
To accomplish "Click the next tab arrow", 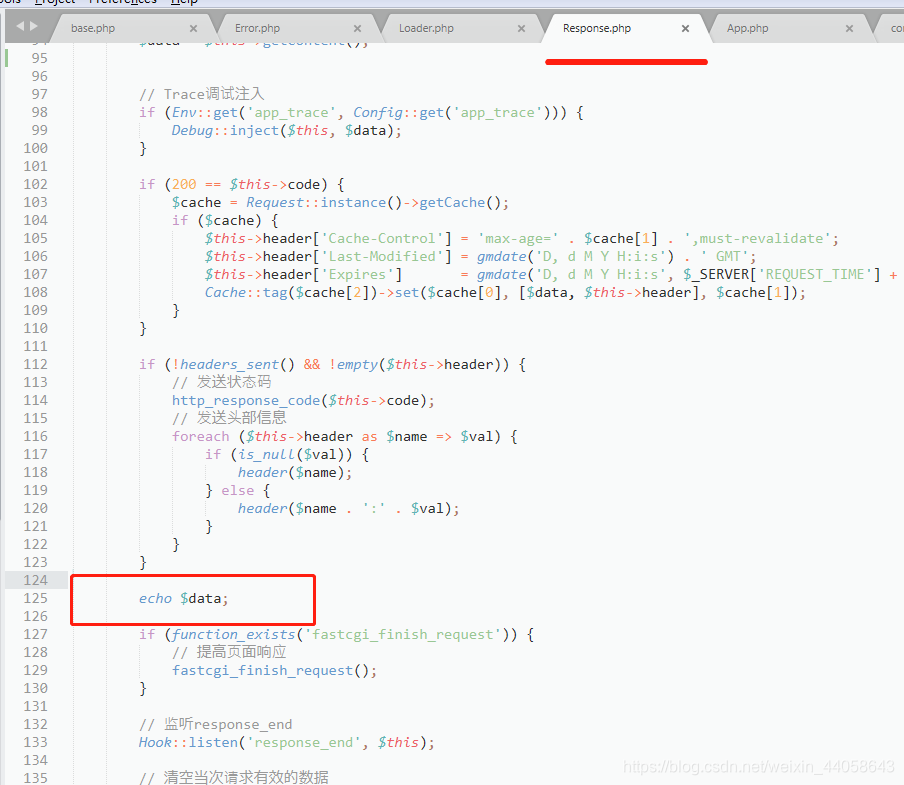I will [33, 26].
